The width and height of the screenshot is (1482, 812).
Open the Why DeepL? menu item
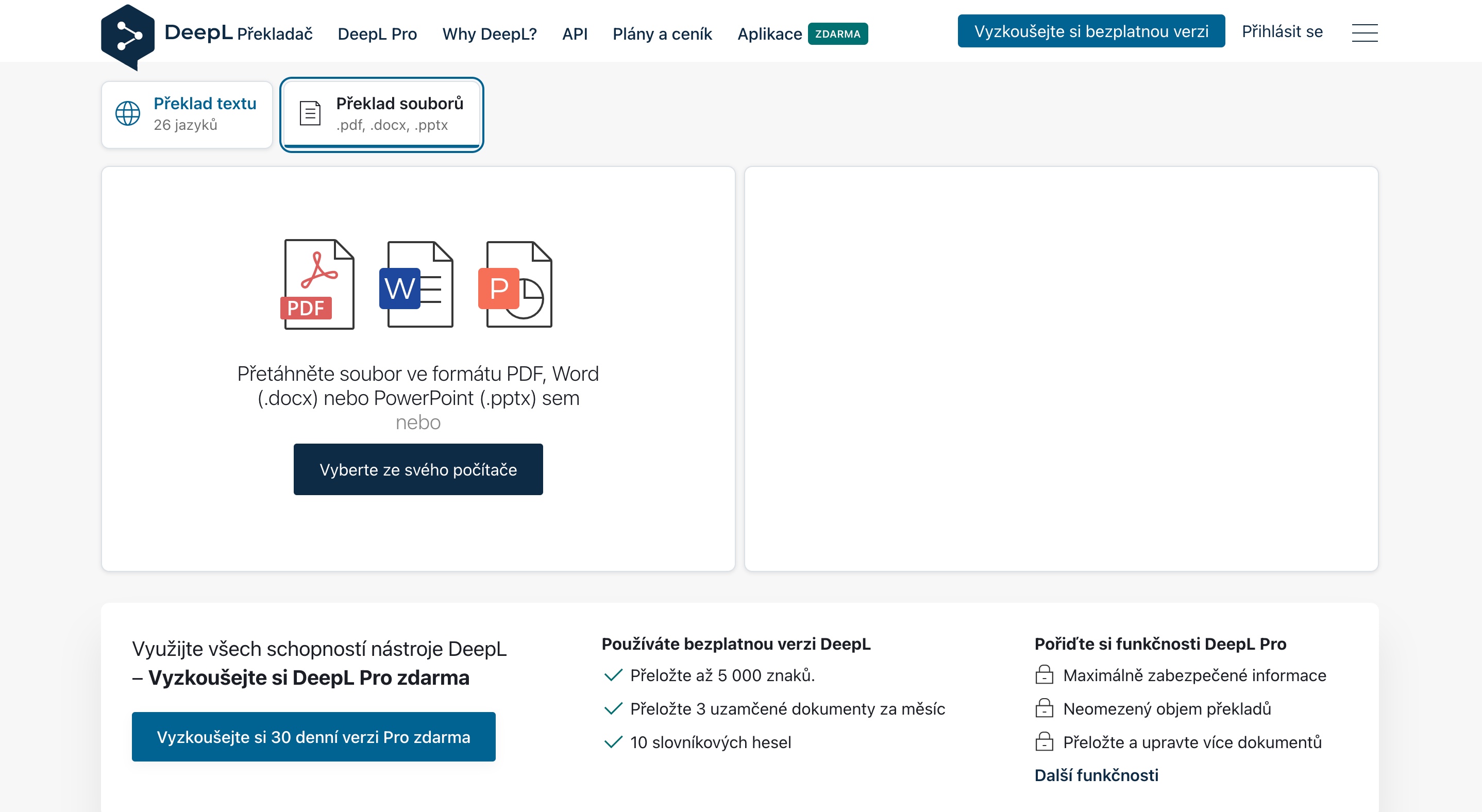tap(489, 34)
